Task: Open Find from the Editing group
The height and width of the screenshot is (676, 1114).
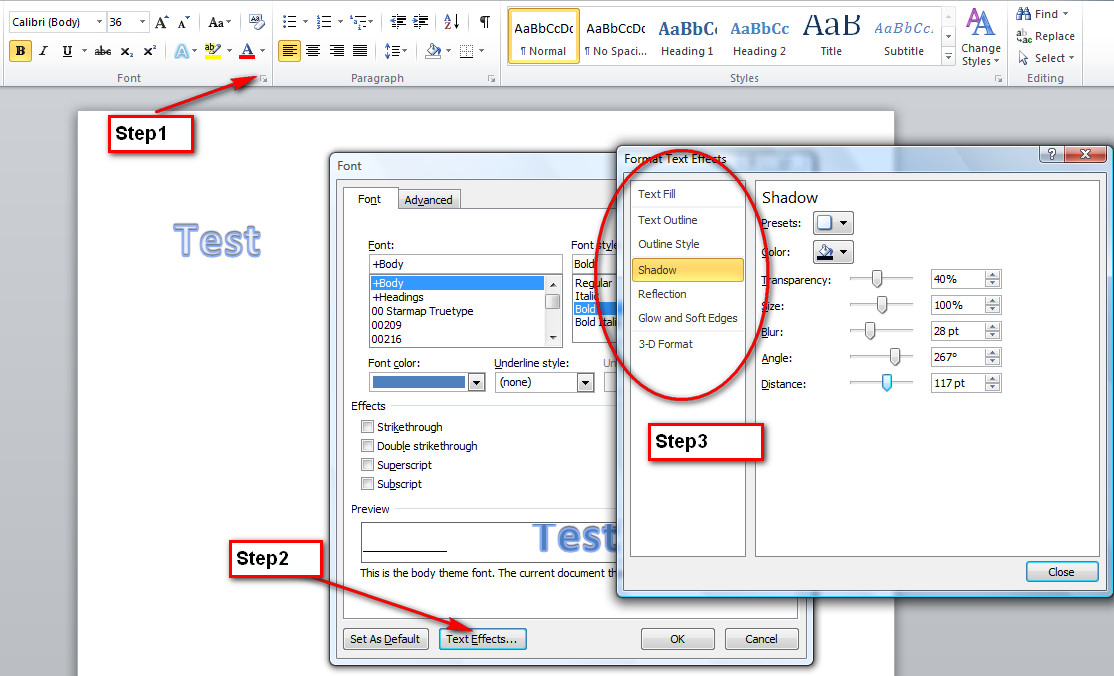Action: 1041,13
